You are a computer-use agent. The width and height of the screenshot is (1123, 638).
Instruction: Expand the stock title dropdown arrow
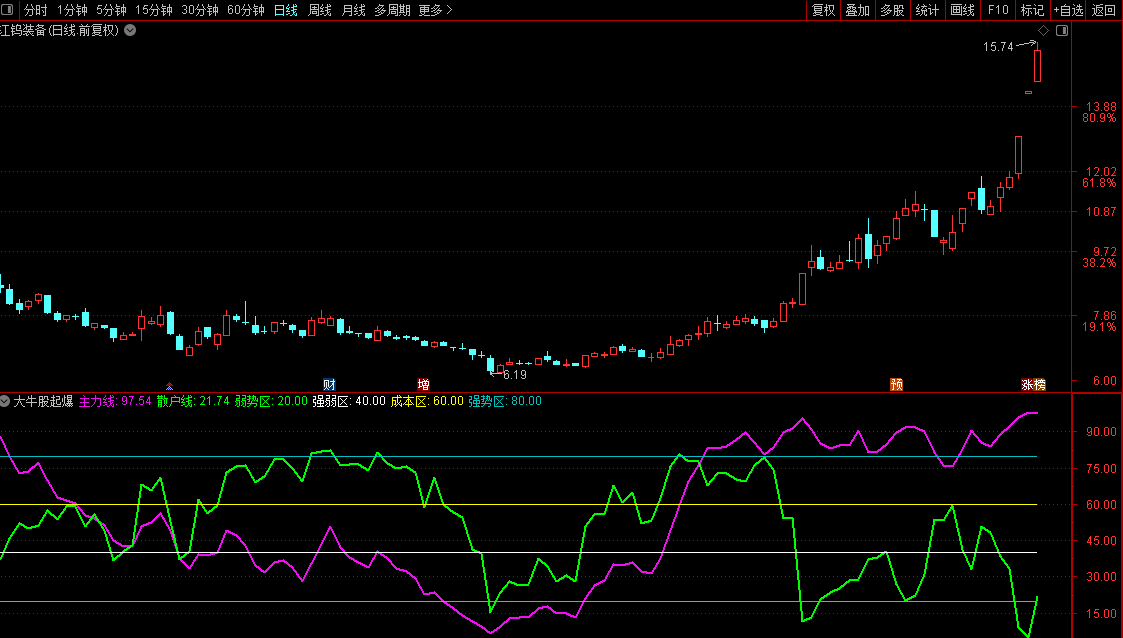pyautogui.click(x=130, y=30)
